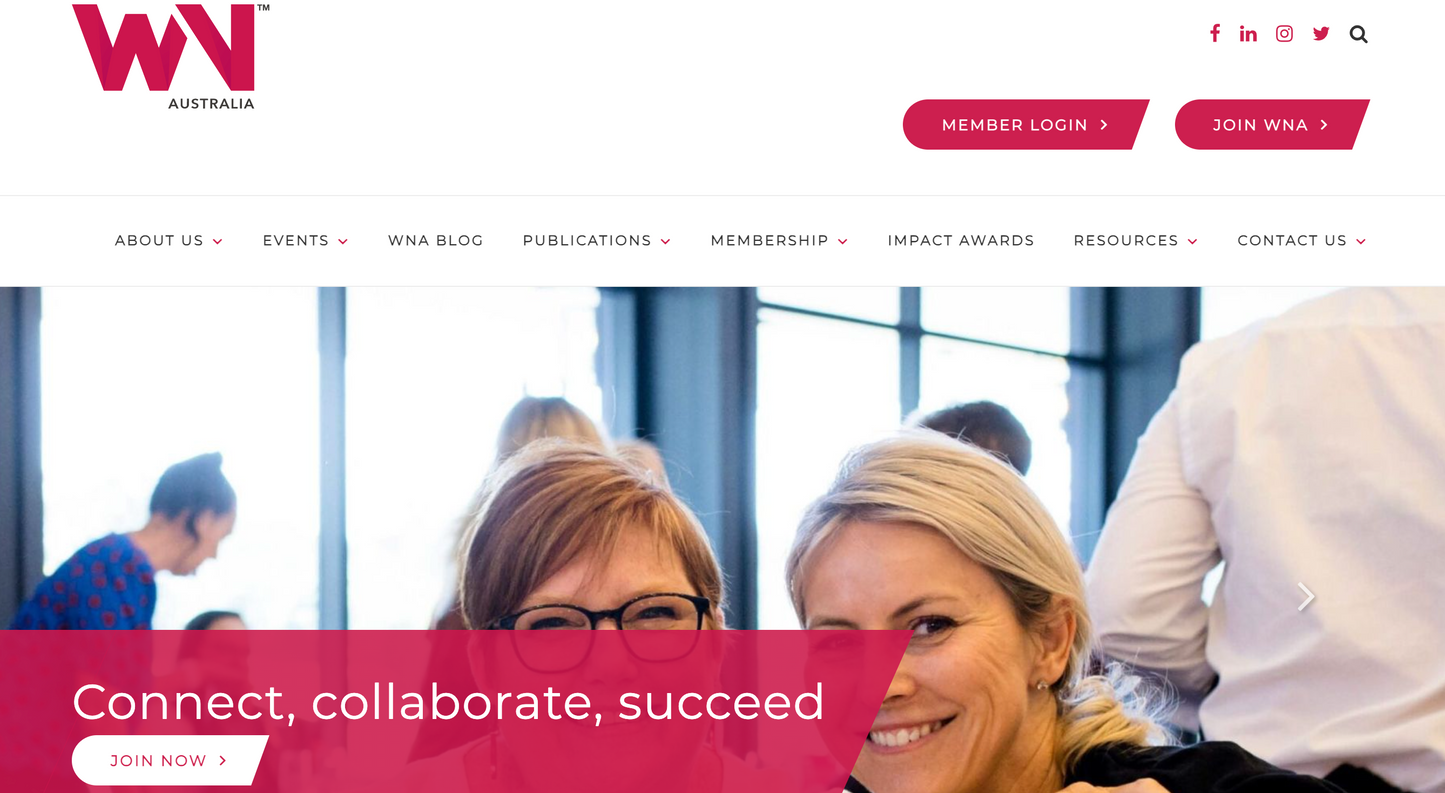The height and width of the screenshot is (793, 1445).
Task: Click the Twitter bird icon
Action: (1321, 34)
